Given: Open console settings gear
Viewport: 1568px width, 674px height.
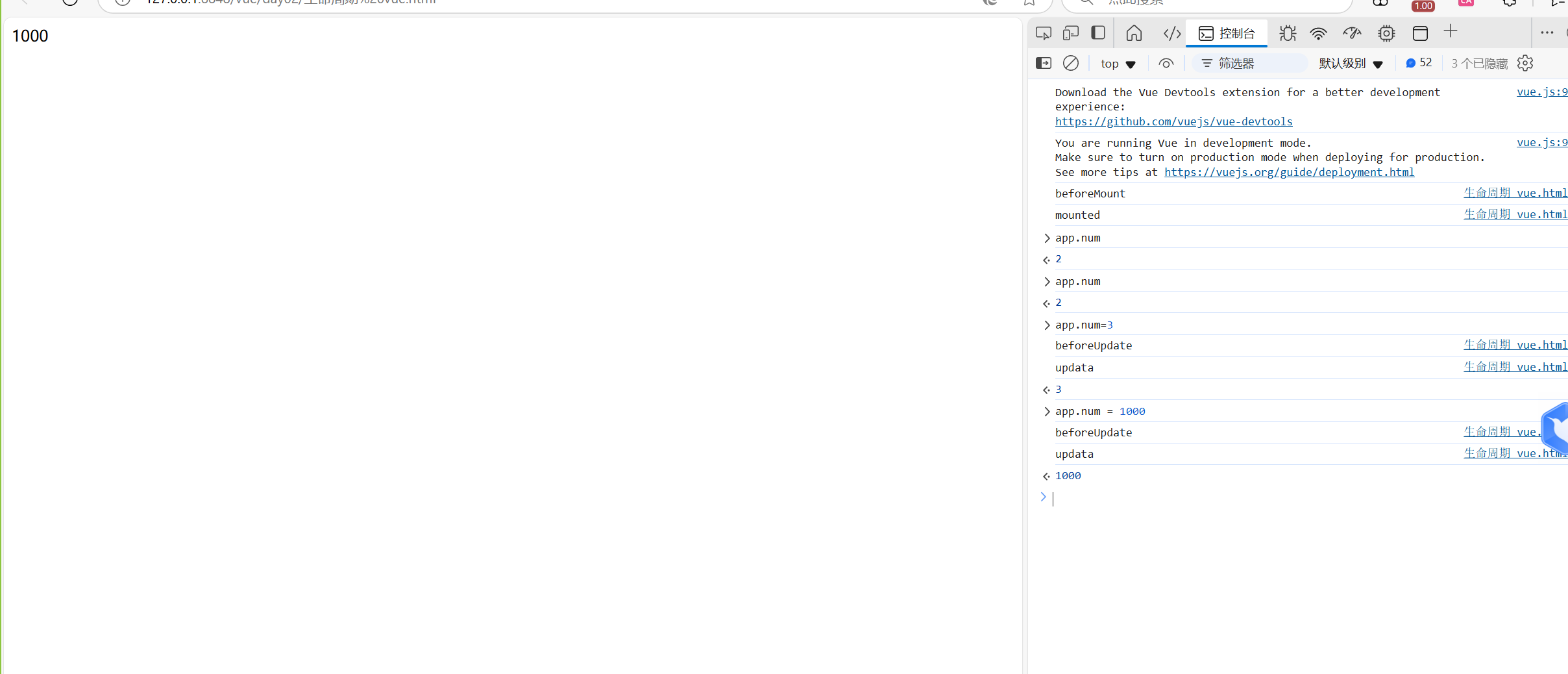Looking at the screenshot, I should (1525, 63).
